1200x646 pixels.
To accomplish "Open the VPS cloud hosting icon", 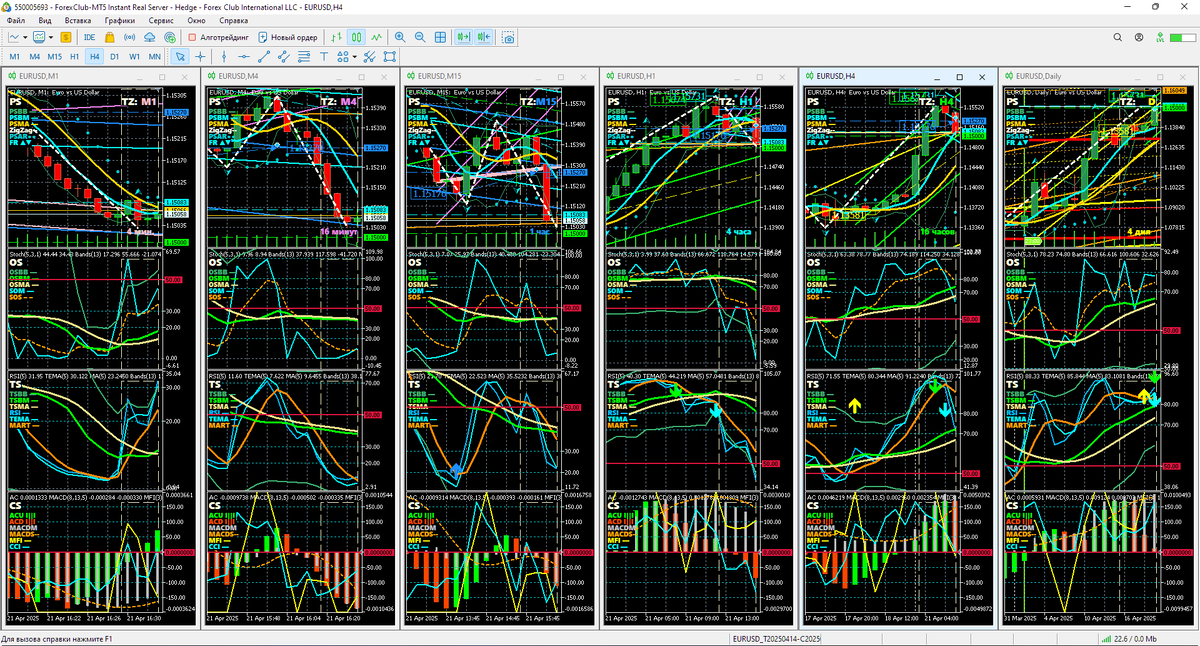I will (150, 37).
